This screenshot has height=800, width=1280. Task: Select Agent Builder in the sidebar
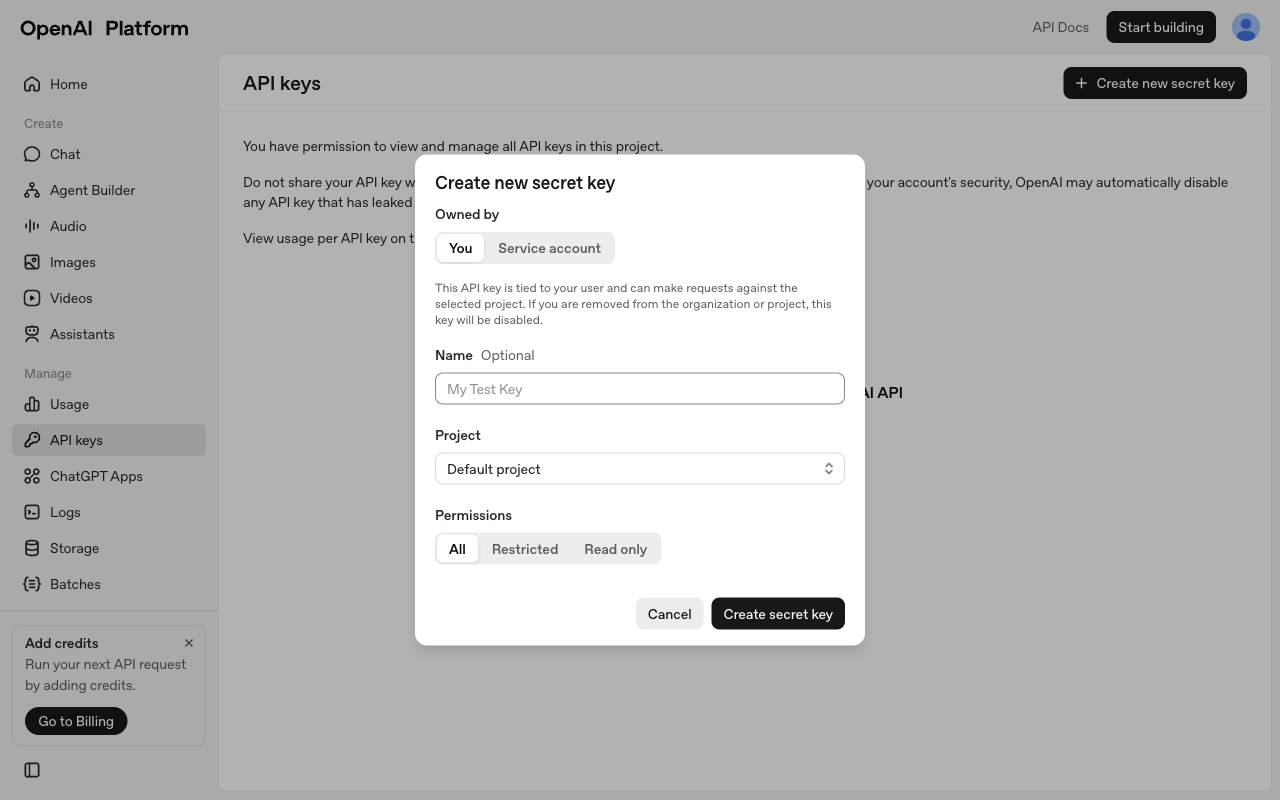point(92,190)
